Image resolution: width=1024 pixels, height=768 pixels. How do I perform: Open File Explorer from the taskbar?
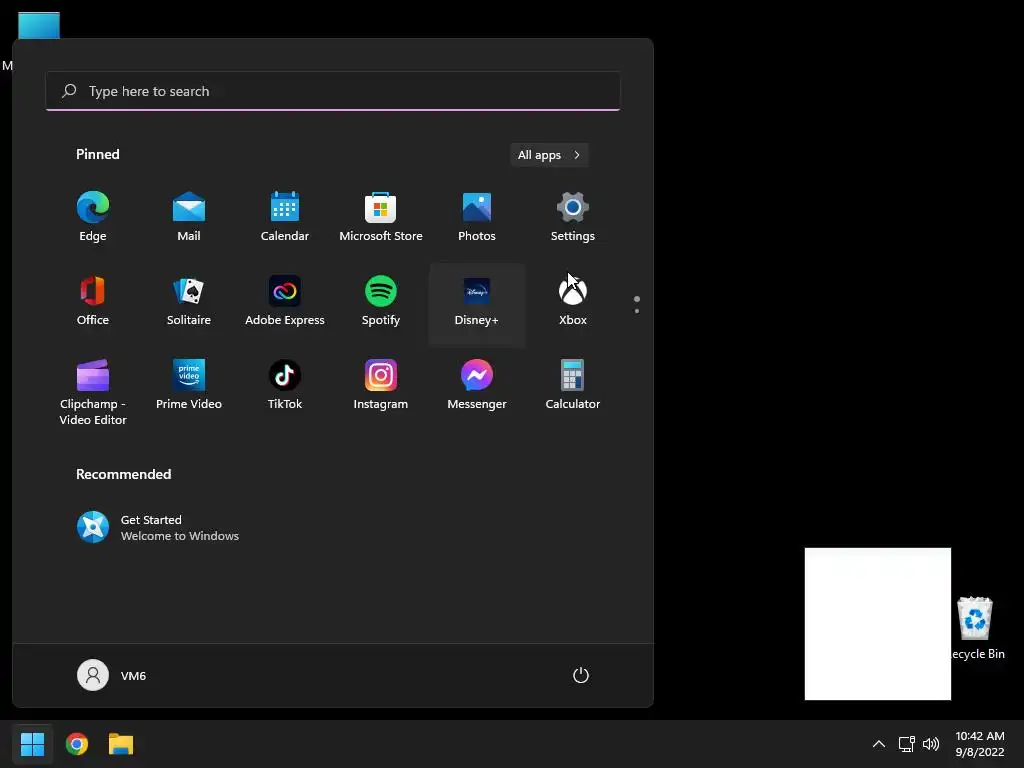coord(121,744)
